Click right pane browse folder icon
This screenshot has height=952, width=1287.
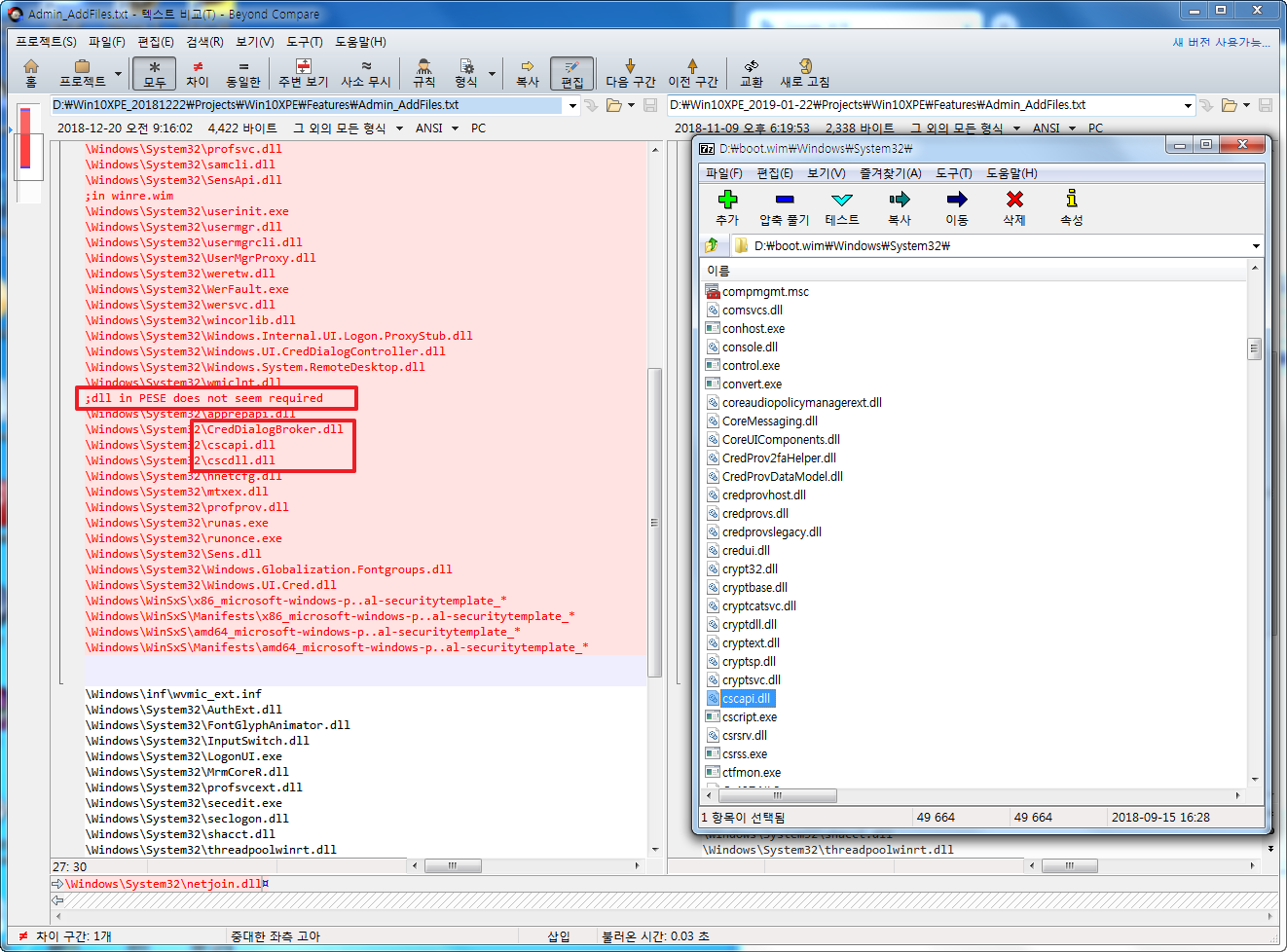1230,105
